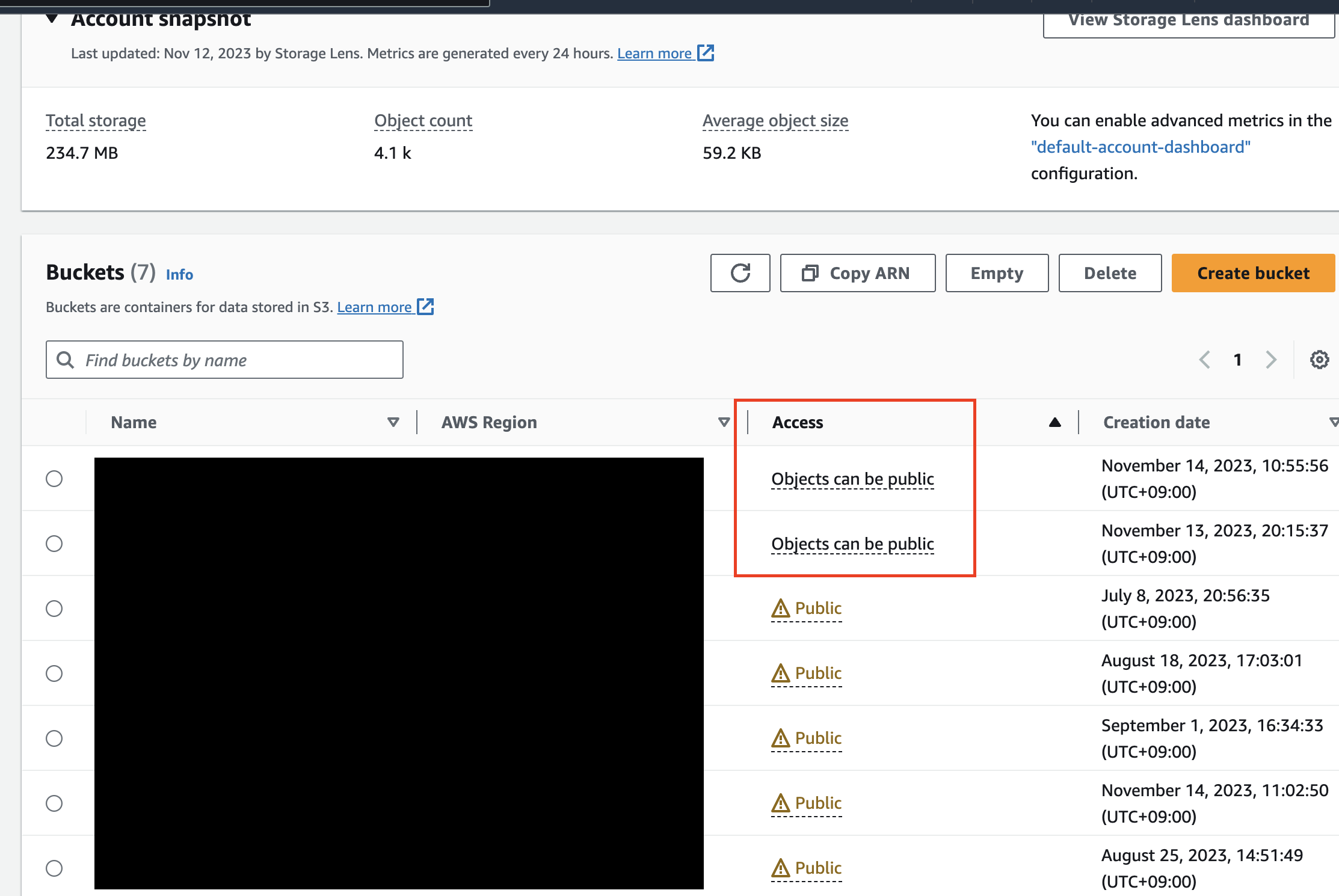Click warning icon on first Public bucket
The image size is (1339, 896).
point(780,609)
